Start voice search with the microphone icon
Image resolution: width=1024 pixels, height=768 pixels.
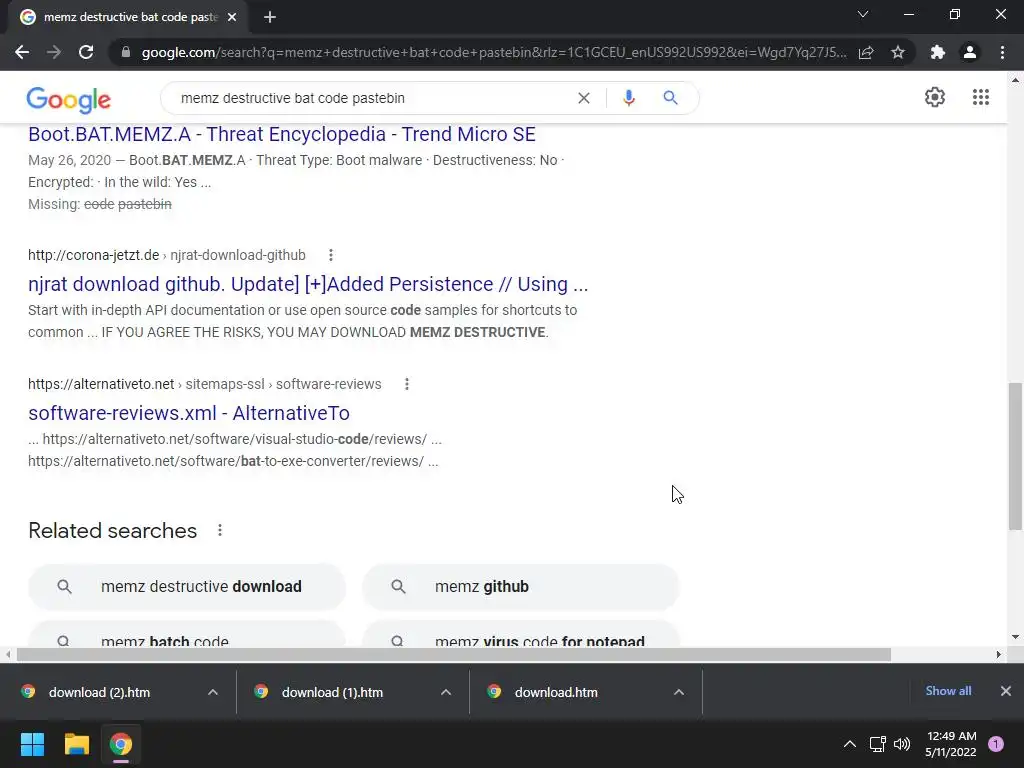(628, 98)
